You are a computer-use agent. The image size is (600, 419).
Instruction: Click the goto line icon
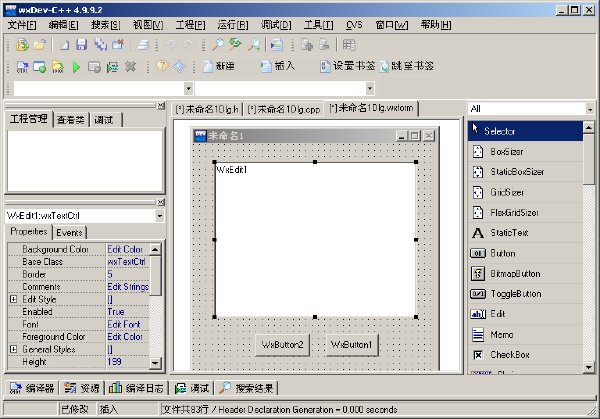(x=276, y=45)
